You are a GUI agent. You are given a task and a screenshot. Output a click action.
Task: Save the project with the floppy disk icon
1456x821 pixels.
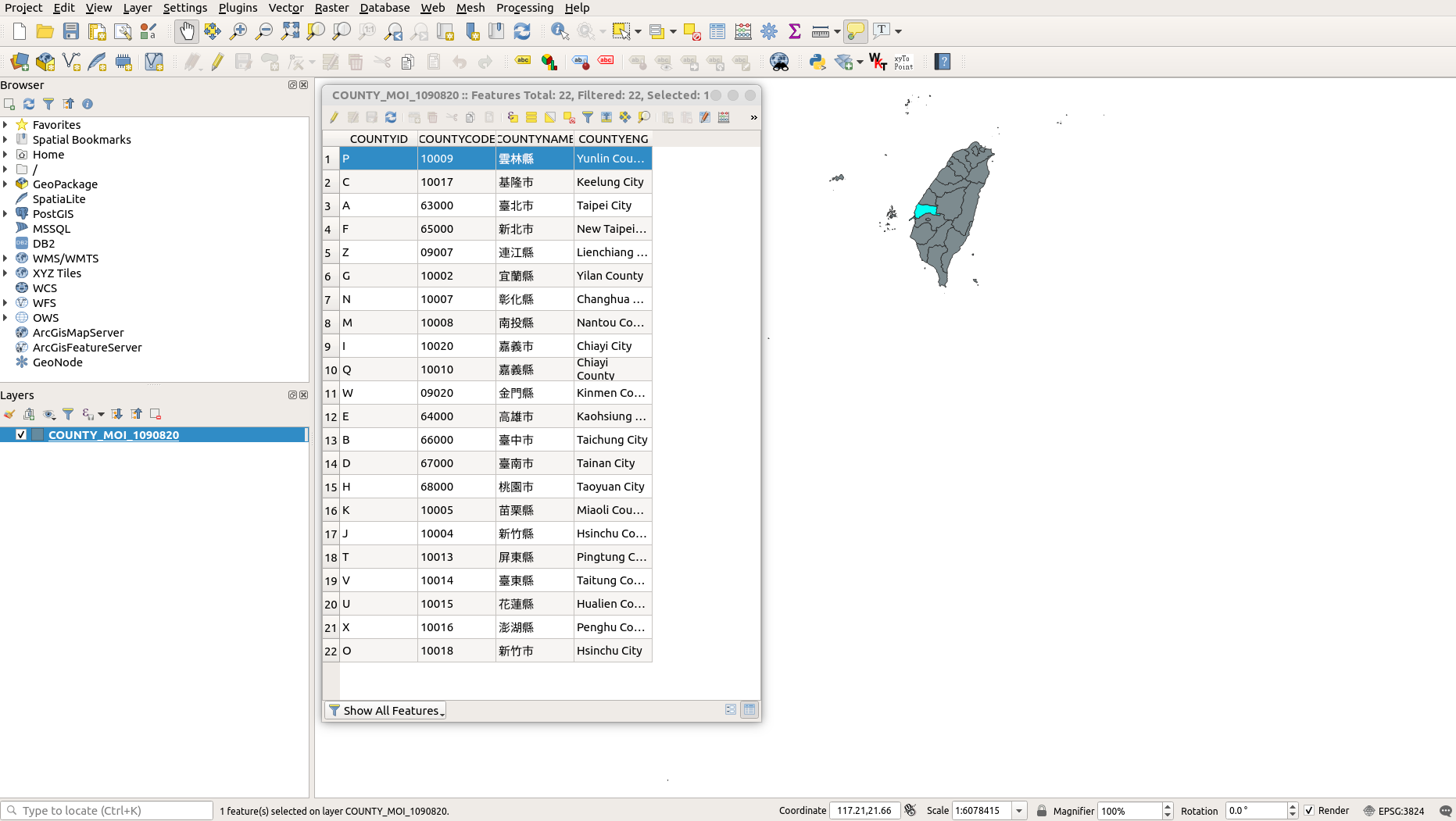[x=71, y=31]
